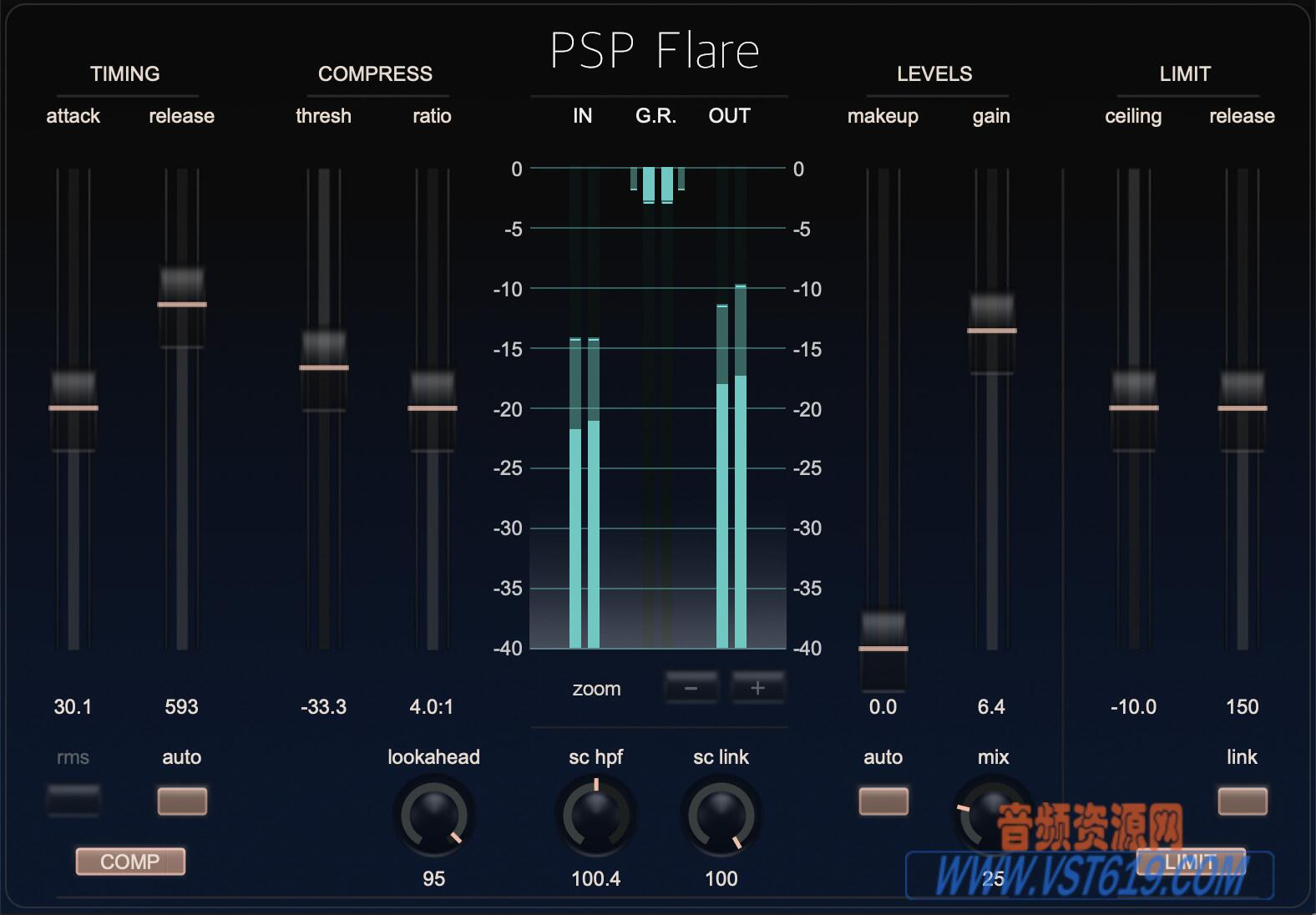
Task: Click the sc link value 100
Action: click(721, 879)
